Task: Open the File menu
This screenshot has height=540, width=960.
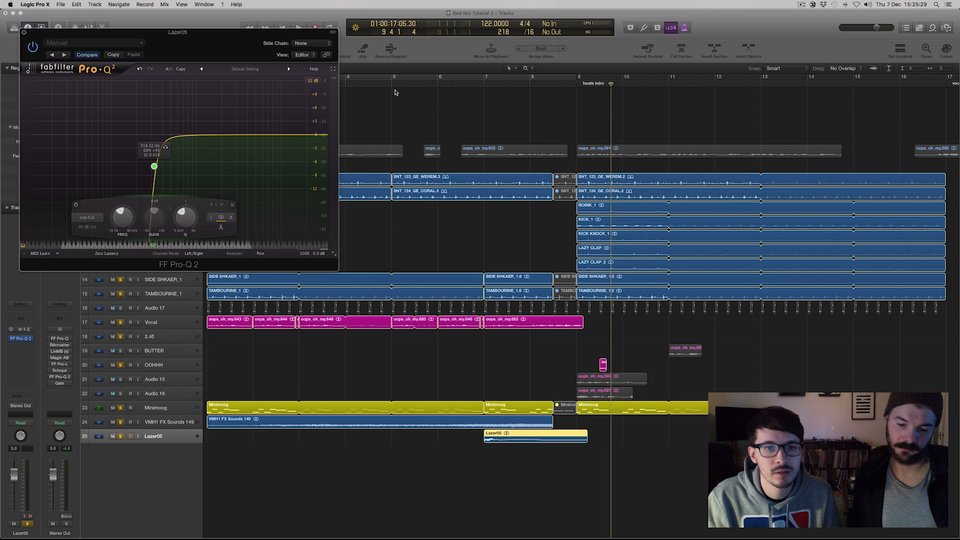Action: click(61, 4)
